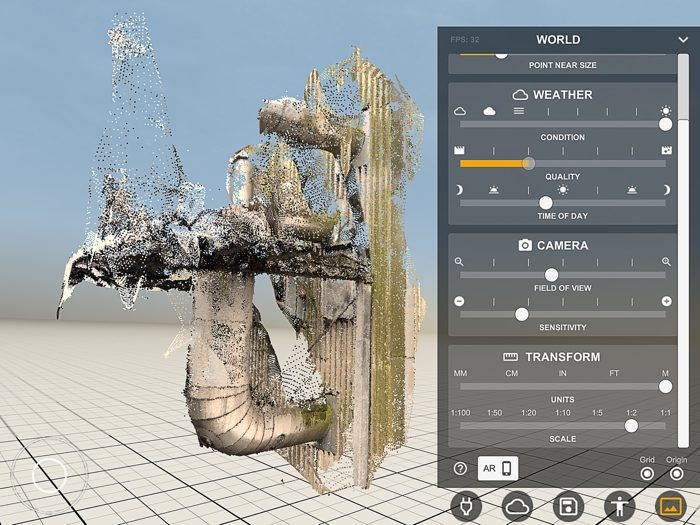Set scale to 1:1
Screen dimensions: 700x525
(x=665, y=413)
